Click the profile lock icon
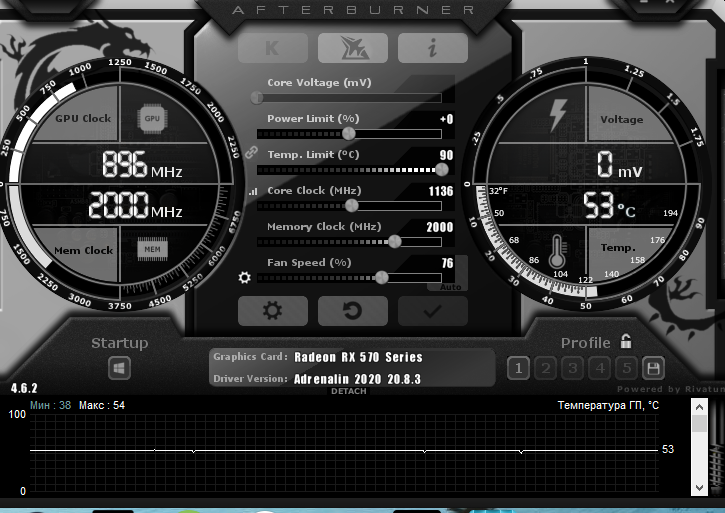The height and width of the screenshot is (513, 725). [626, 341]
